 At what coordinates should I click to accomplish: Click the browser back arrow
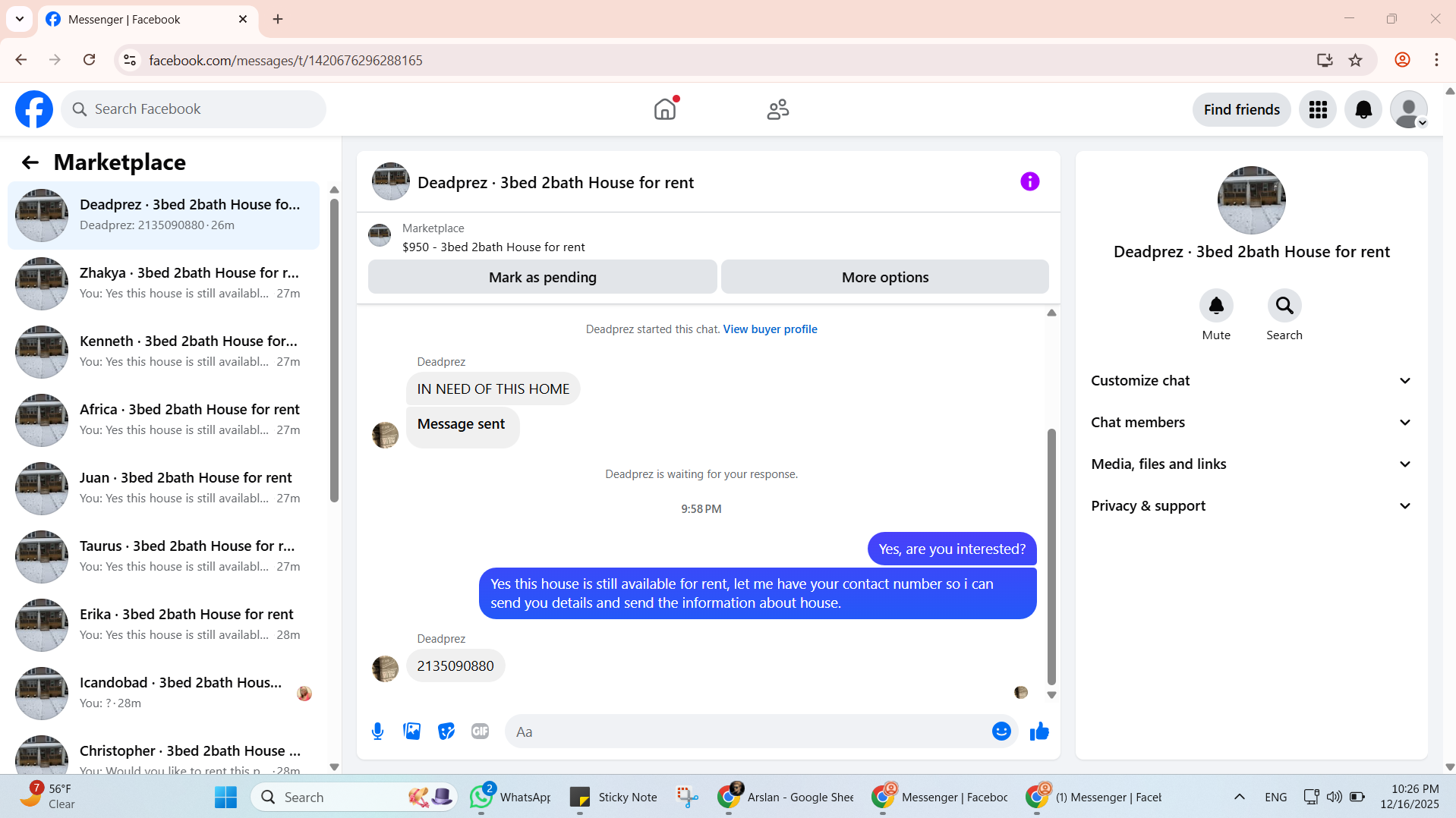tap(21, 60)
